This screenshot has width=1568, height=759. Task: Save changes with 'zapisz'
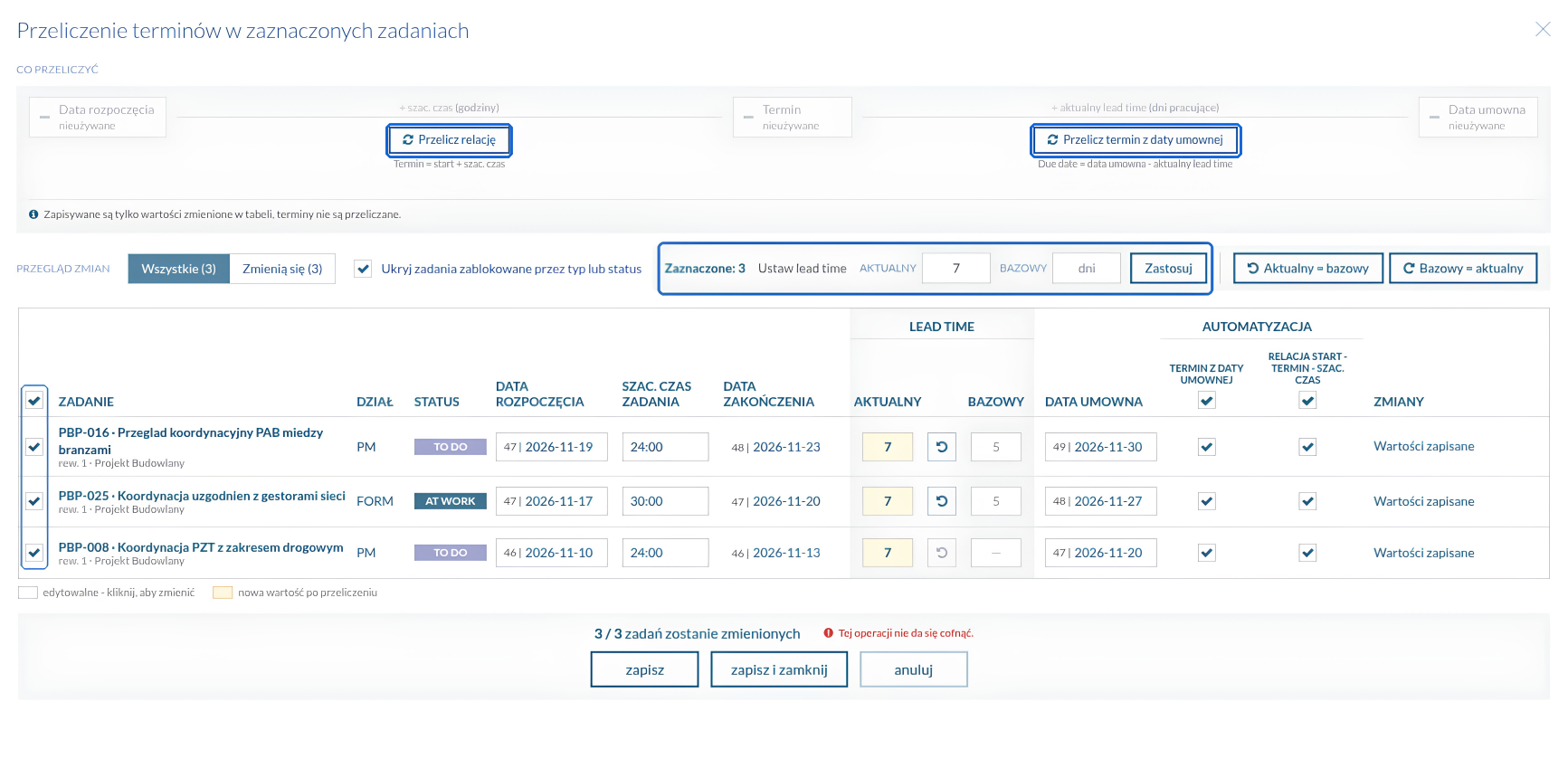645,669
